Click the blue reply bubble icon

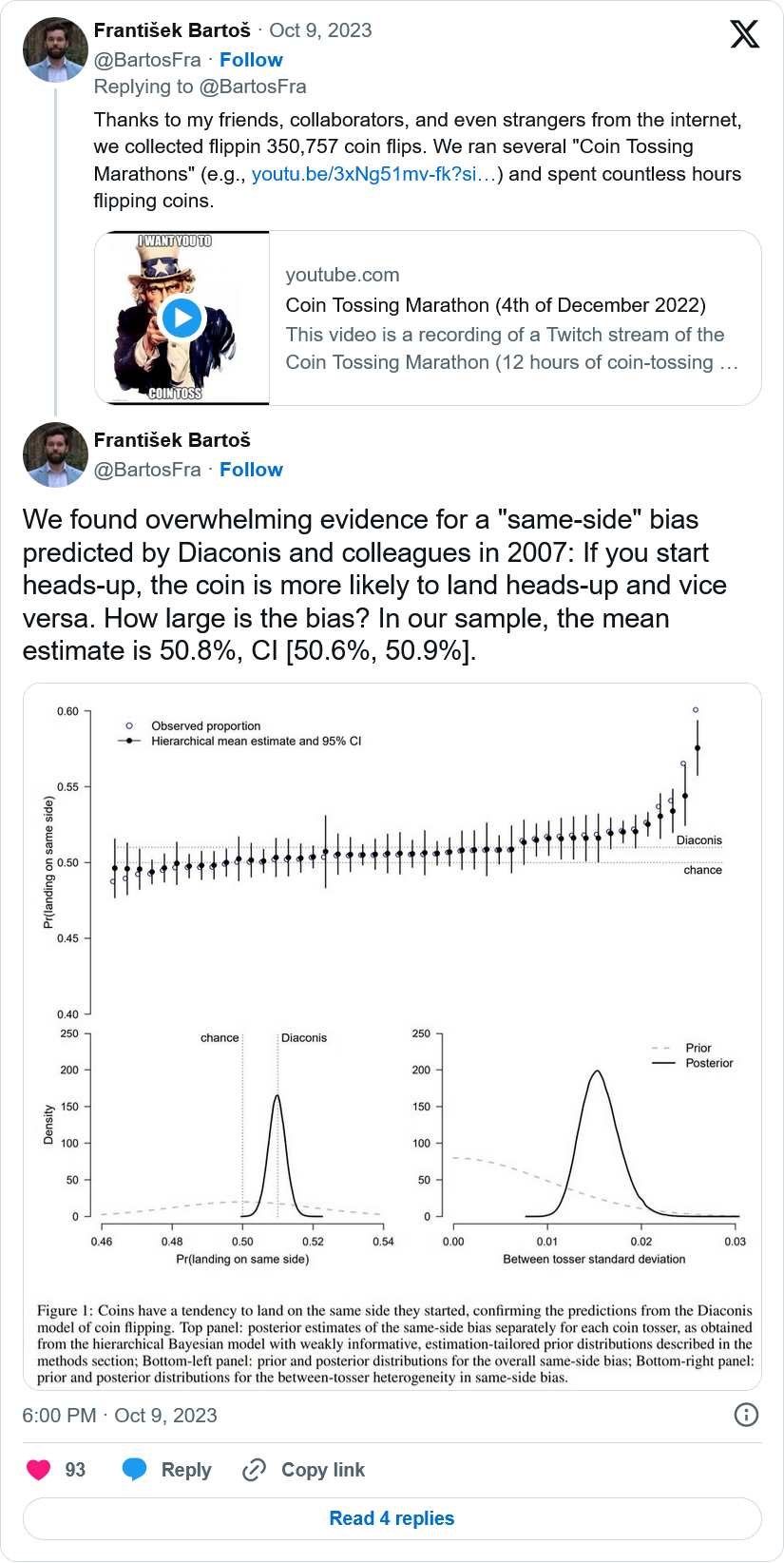[135, 1470]
